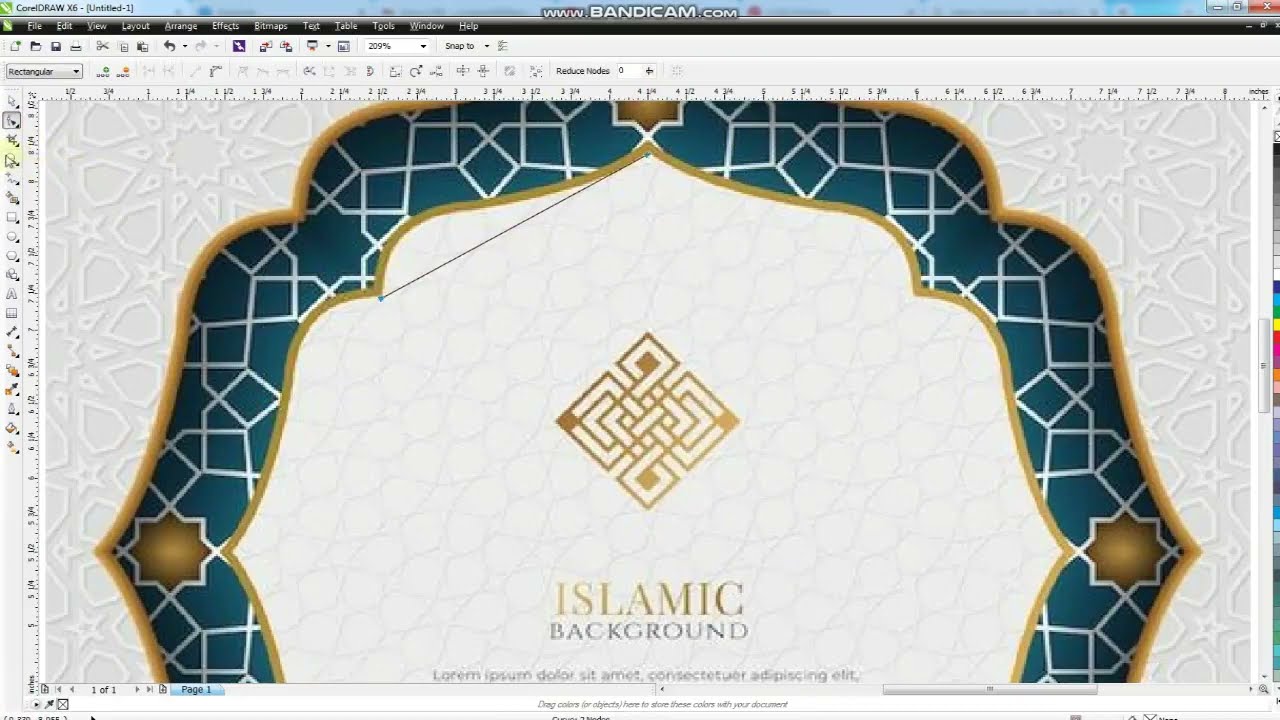This screenshot has height=720, width=1280.
Task: Click the Delete Nodes icon
Action: click(x=124, y=71)
